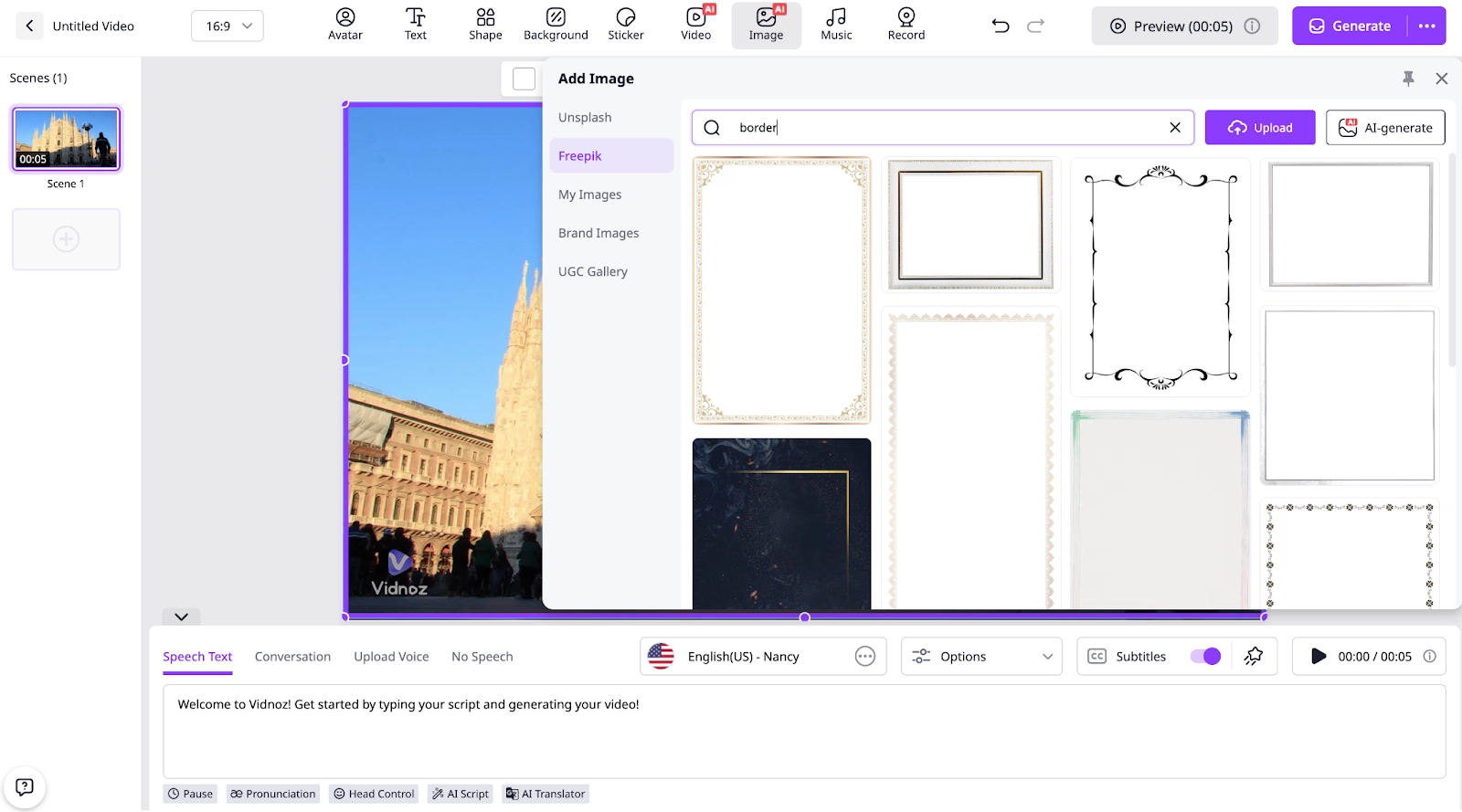This screenshot has height=812, width=1462.
Task: Collapse the speech panel chevron
Action: point(181,617)
